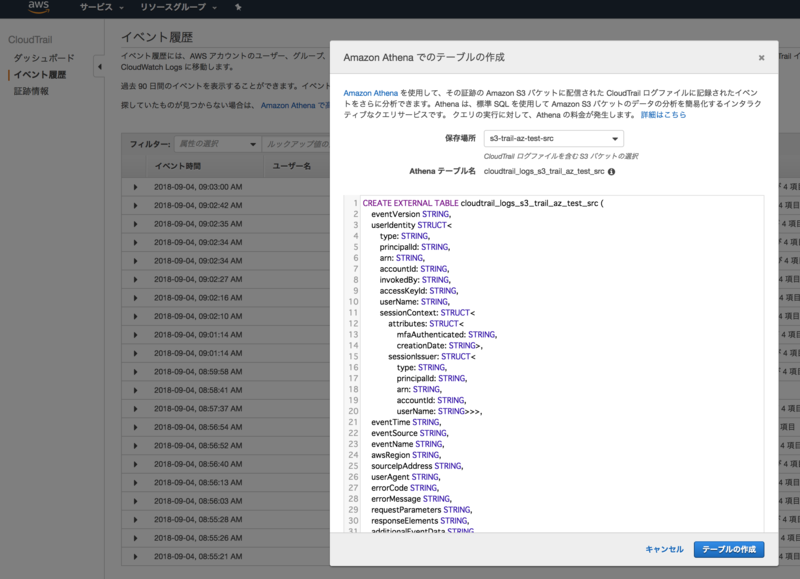Click the AWS logo

[x=38, y=7]
